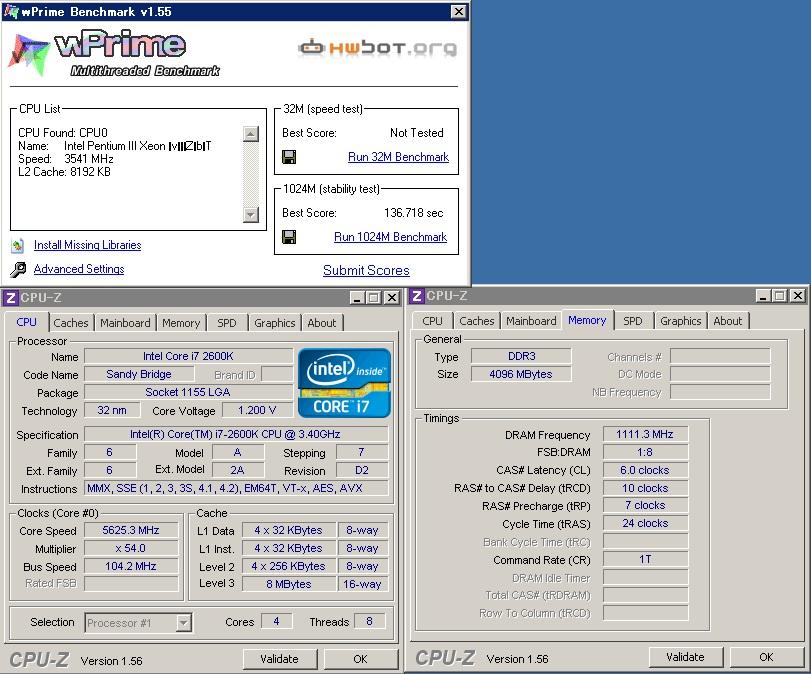Open the Submit Scores link
The height and width of the screenshot is (674, 811).
point(366,270)
